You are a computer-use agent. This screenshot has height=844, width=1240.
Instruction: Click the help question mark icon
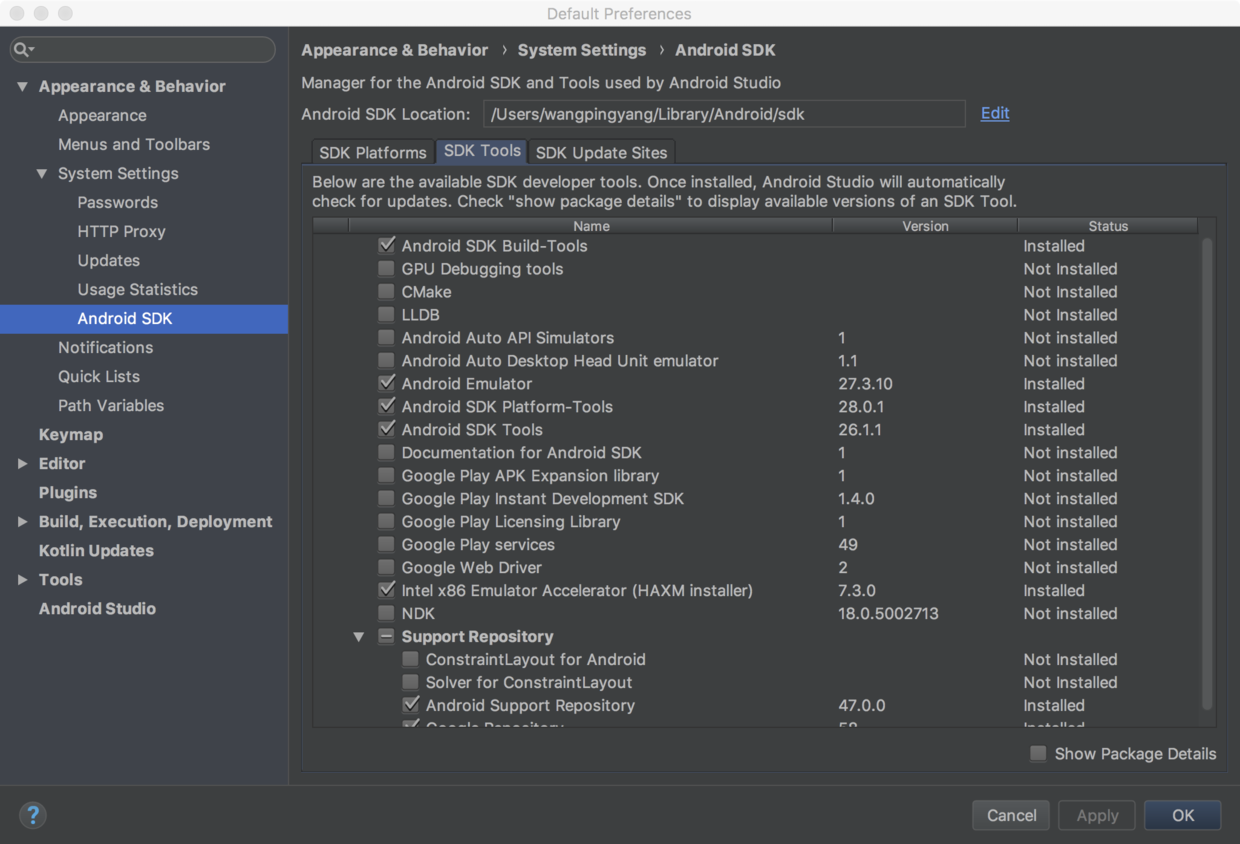tap(32, 815)
